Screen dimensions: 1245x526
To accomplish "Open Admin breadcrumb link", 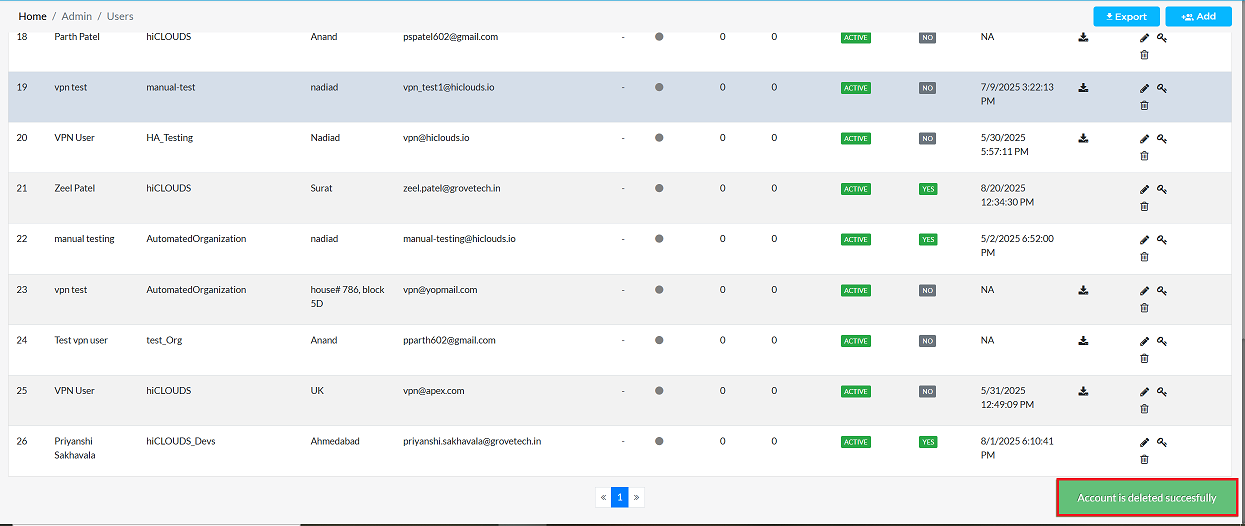I will point(77,17).
